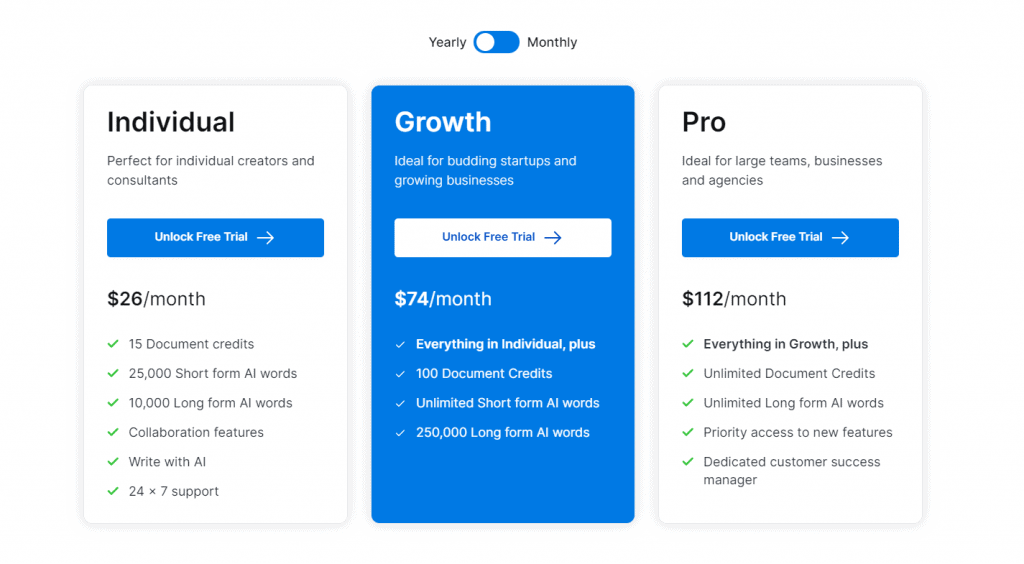Select the Monthly billing label
Screen dimensions: 1024x564
click(552, 42)
